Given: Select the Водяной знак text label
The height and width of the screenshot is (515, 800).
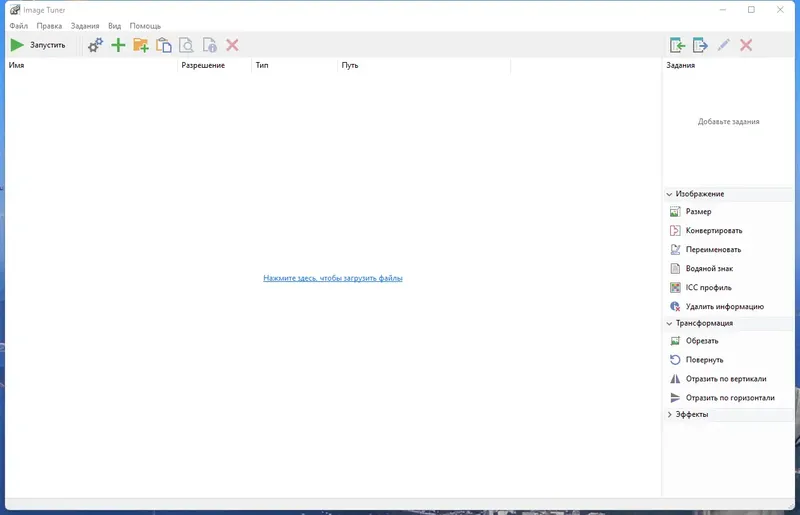Looking at the screenshot, I should tap(709, 268).
